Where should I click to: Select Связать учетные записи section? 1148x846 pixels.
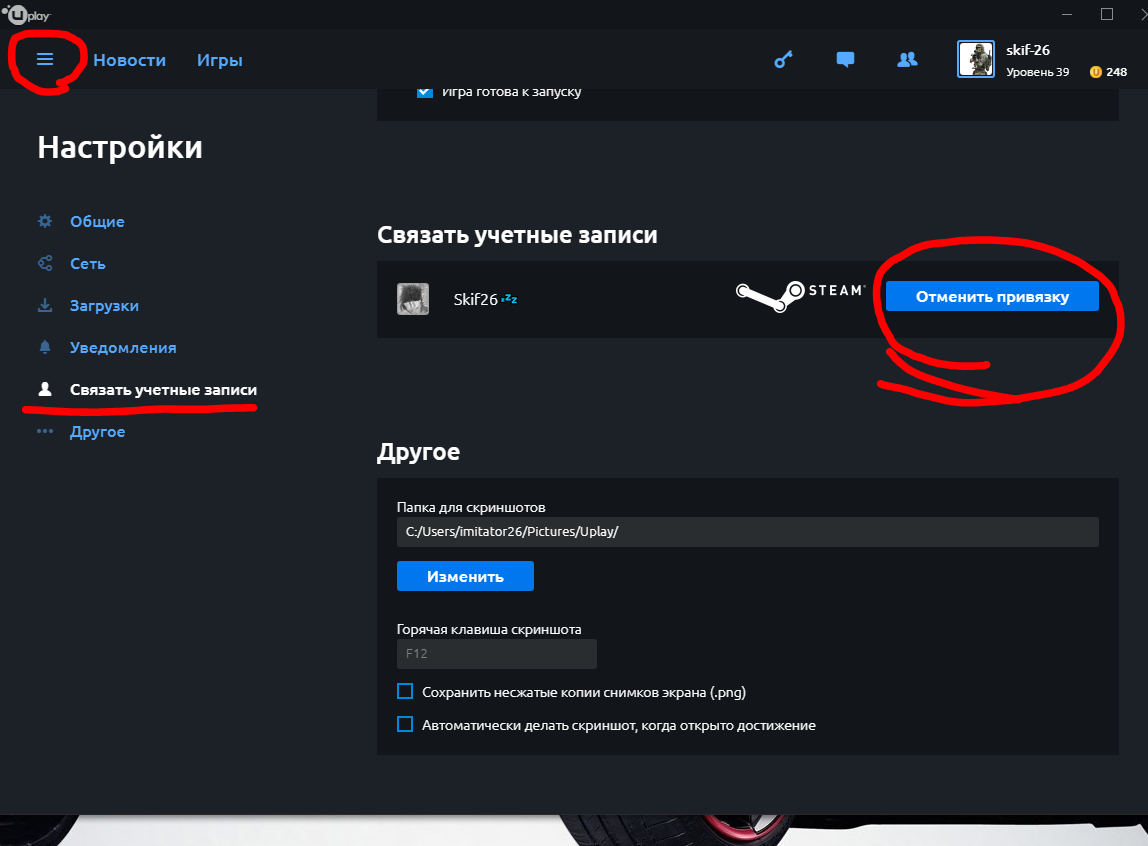(x=163, y=389)
